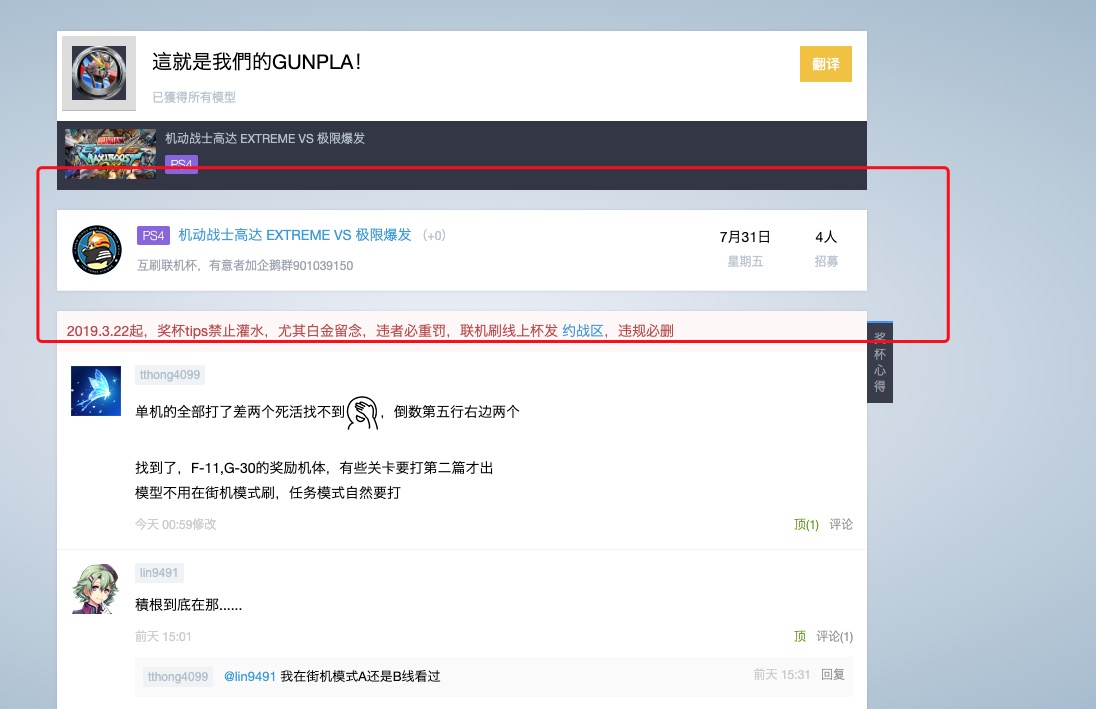The image size is (1096, 709).
Task: Click the purple PS4 tag in the dark banner
Action: pos(181,164)
